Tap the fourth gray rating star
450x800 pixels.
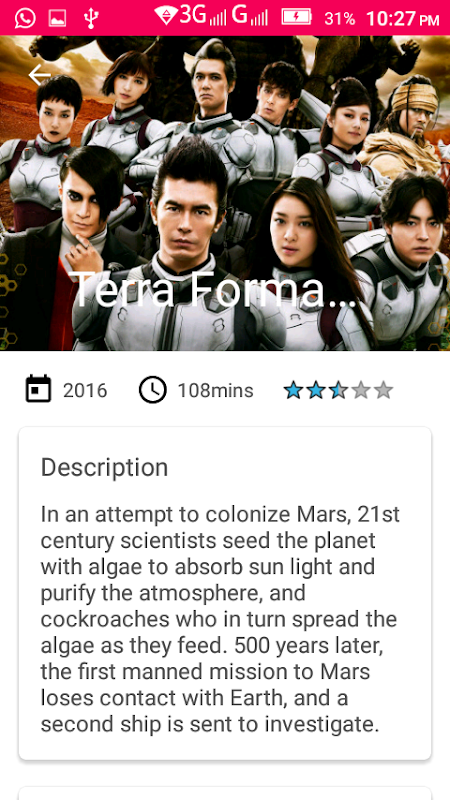(x=361, y=391)
